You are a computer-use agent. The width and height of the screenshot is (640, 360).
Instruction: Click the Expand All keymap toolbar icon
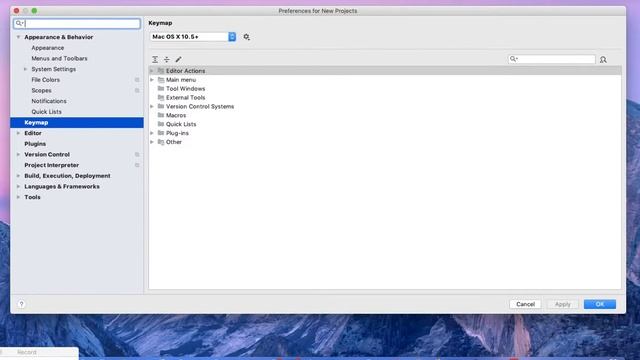[155, 60]
